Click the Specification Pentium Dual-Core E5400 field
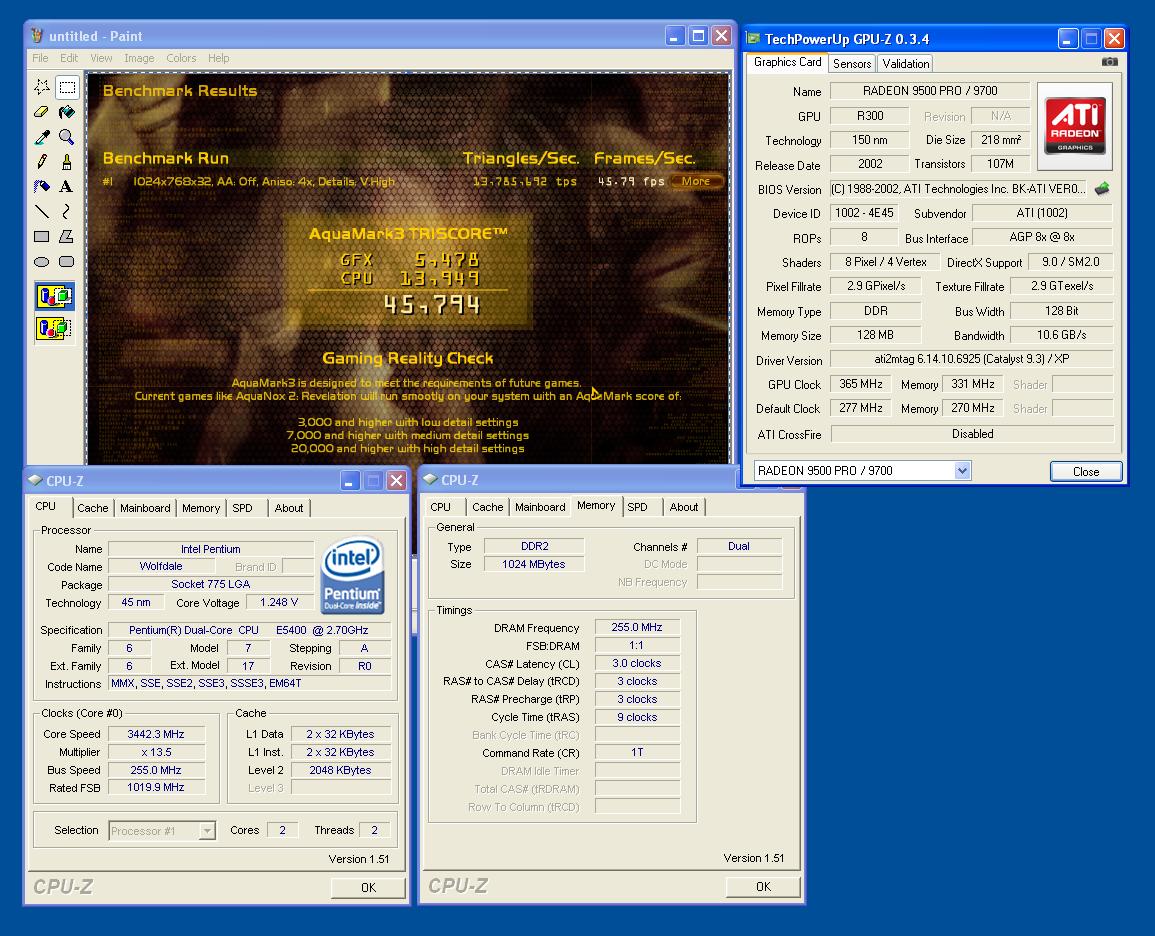 (249, 630)
